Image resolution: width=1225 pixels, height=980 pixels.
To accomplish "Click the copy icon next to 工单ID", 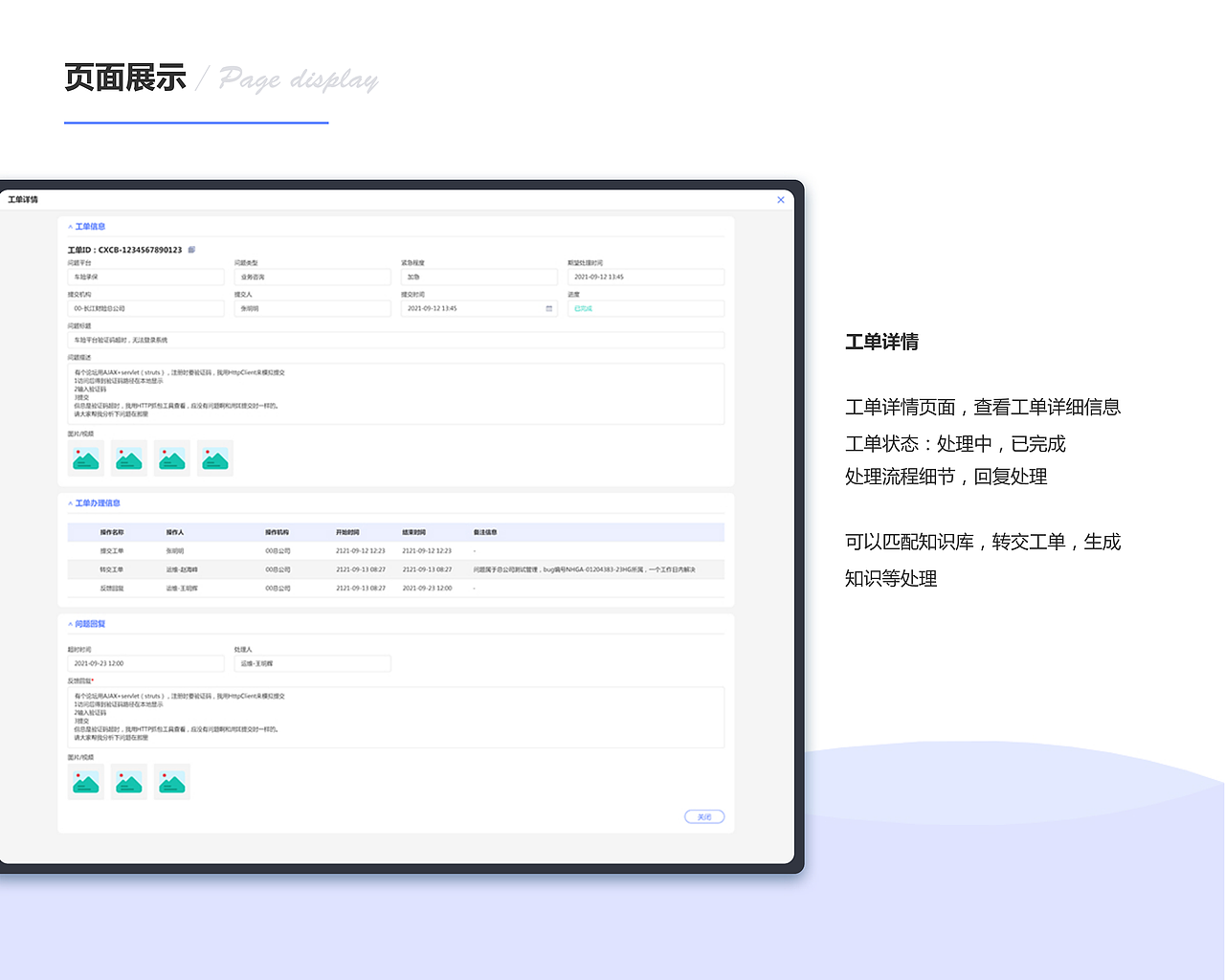I will point(191,249).
